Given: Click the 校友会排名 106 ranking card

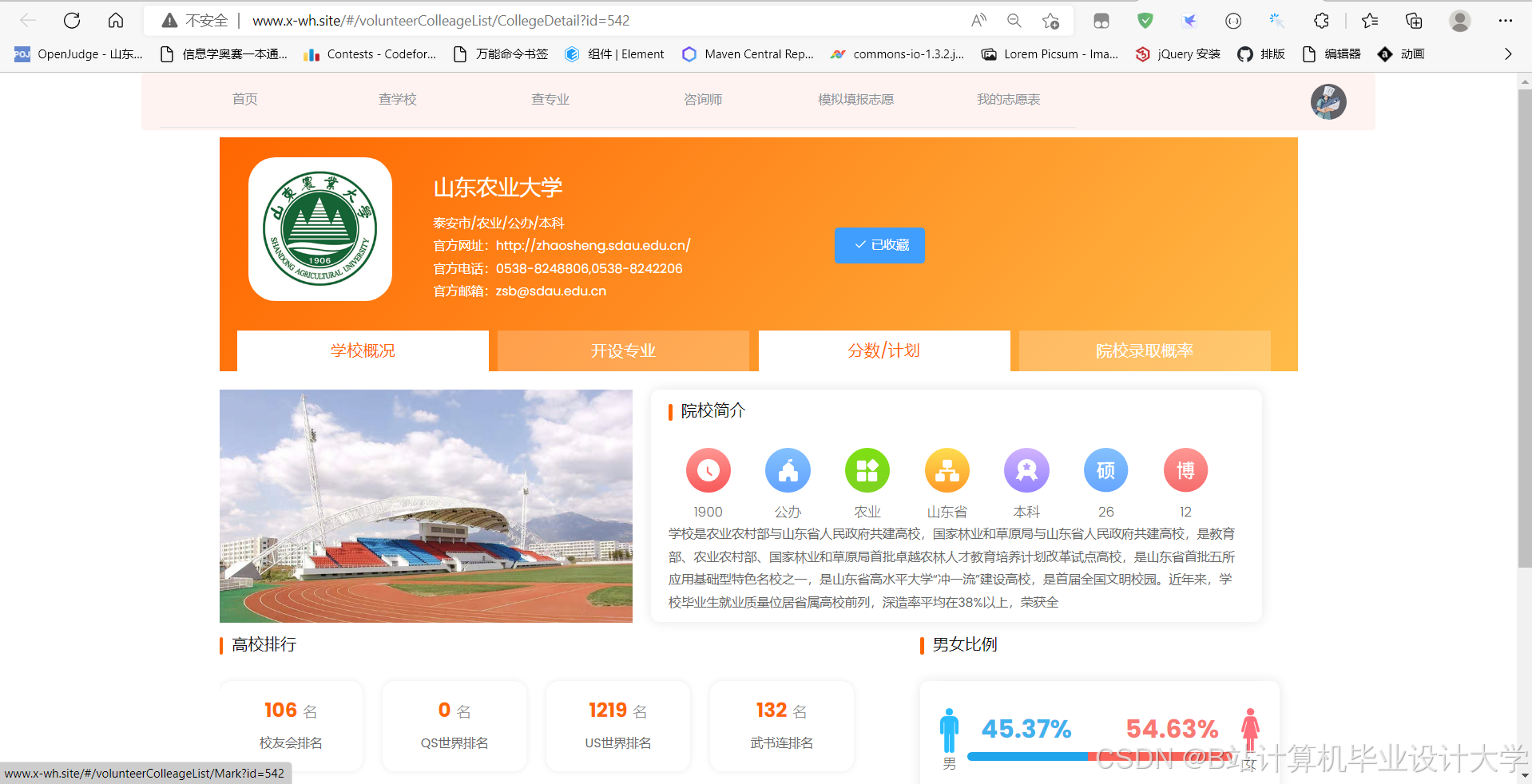Looking at the screenshot, I should [291, 725].
